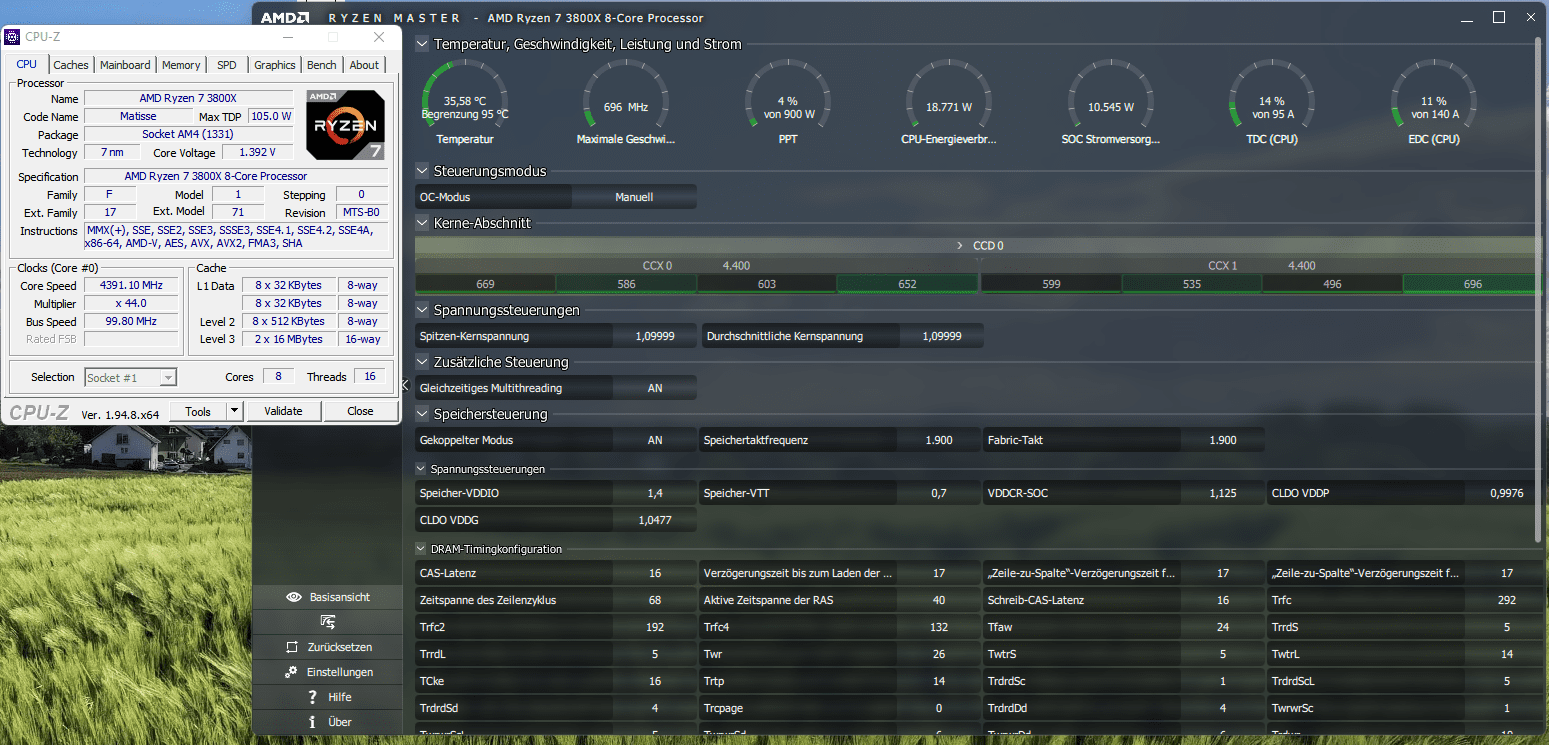
Task: Click the Ryzen 7 logo image in CPU-Z
Action: click(x=345, y=125)
